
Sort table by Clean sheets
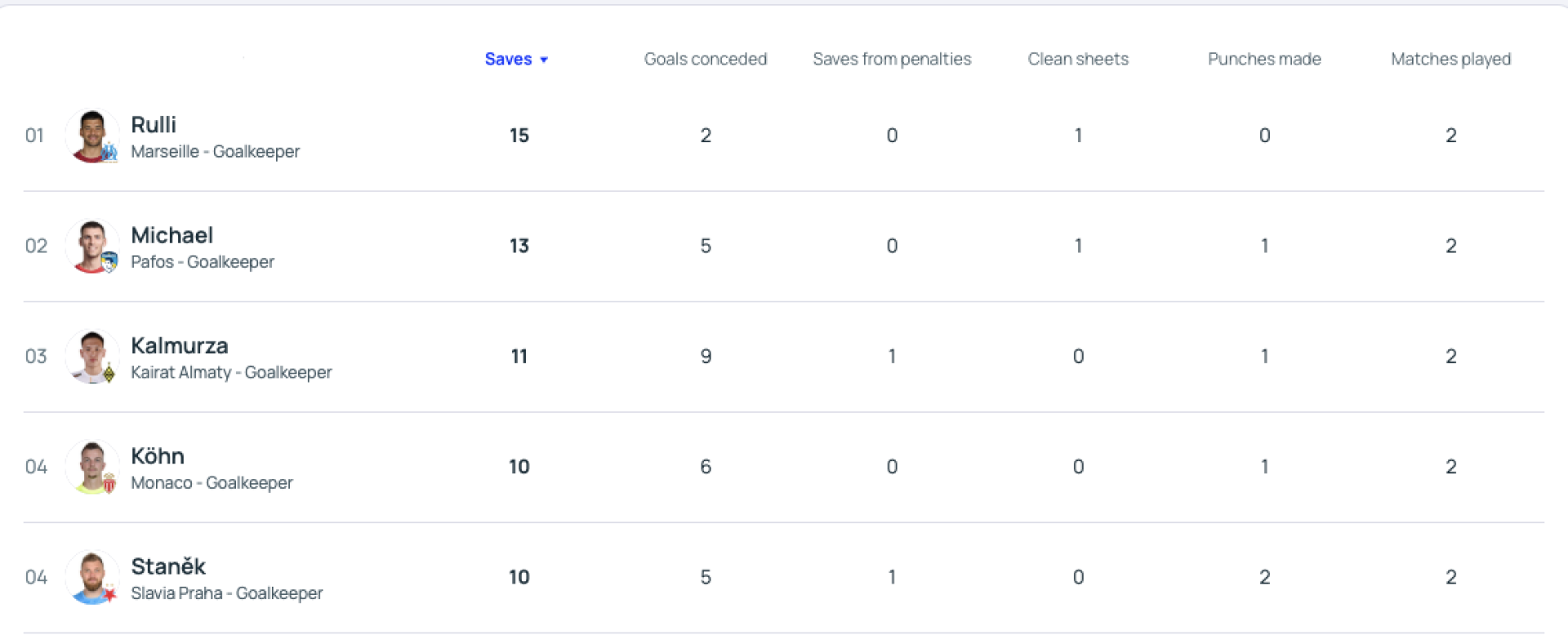(1078, 59)
